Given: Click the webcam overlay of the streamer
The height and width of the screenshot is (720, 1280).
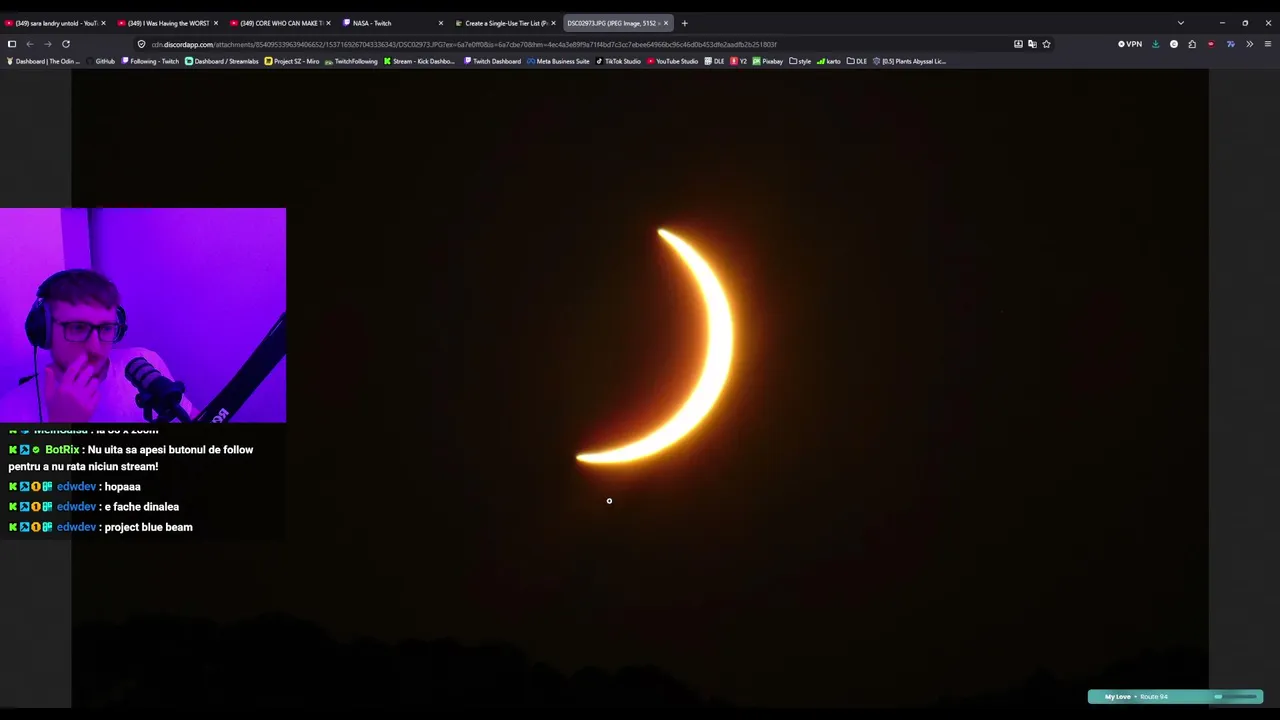Looking at the screenshot, I should click(x=143, y=315).
